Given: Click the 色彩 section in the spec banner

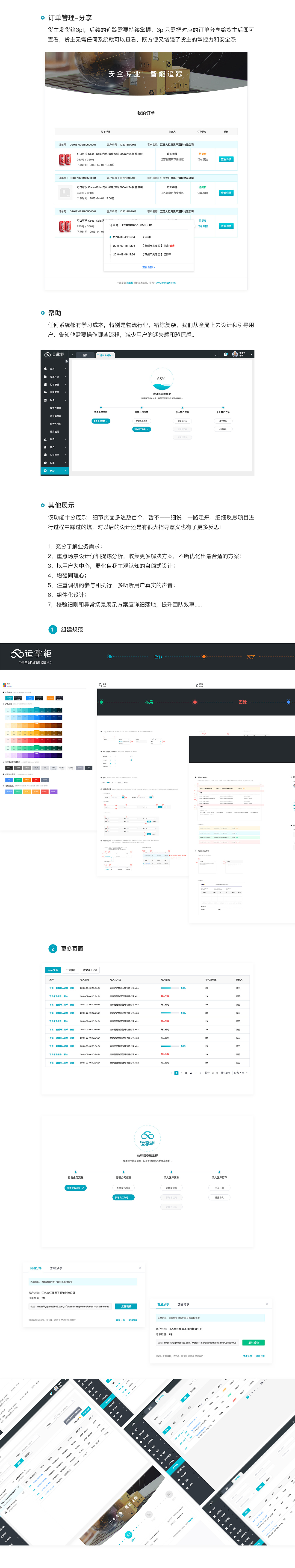Looking at the screenshot, I should [x=158, y=657].
